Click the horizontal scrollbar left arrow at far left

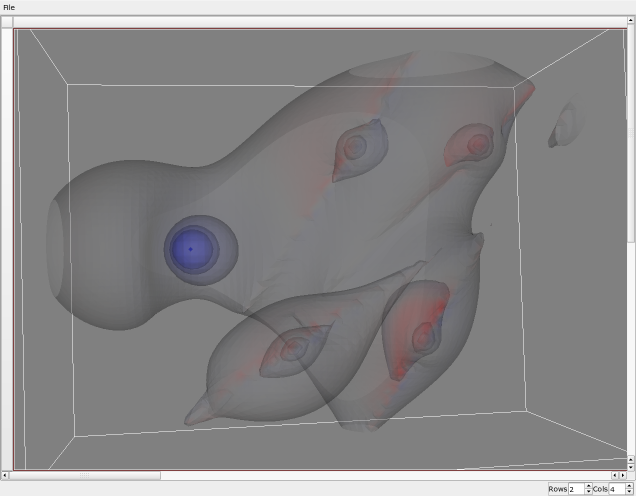(5, 475)
